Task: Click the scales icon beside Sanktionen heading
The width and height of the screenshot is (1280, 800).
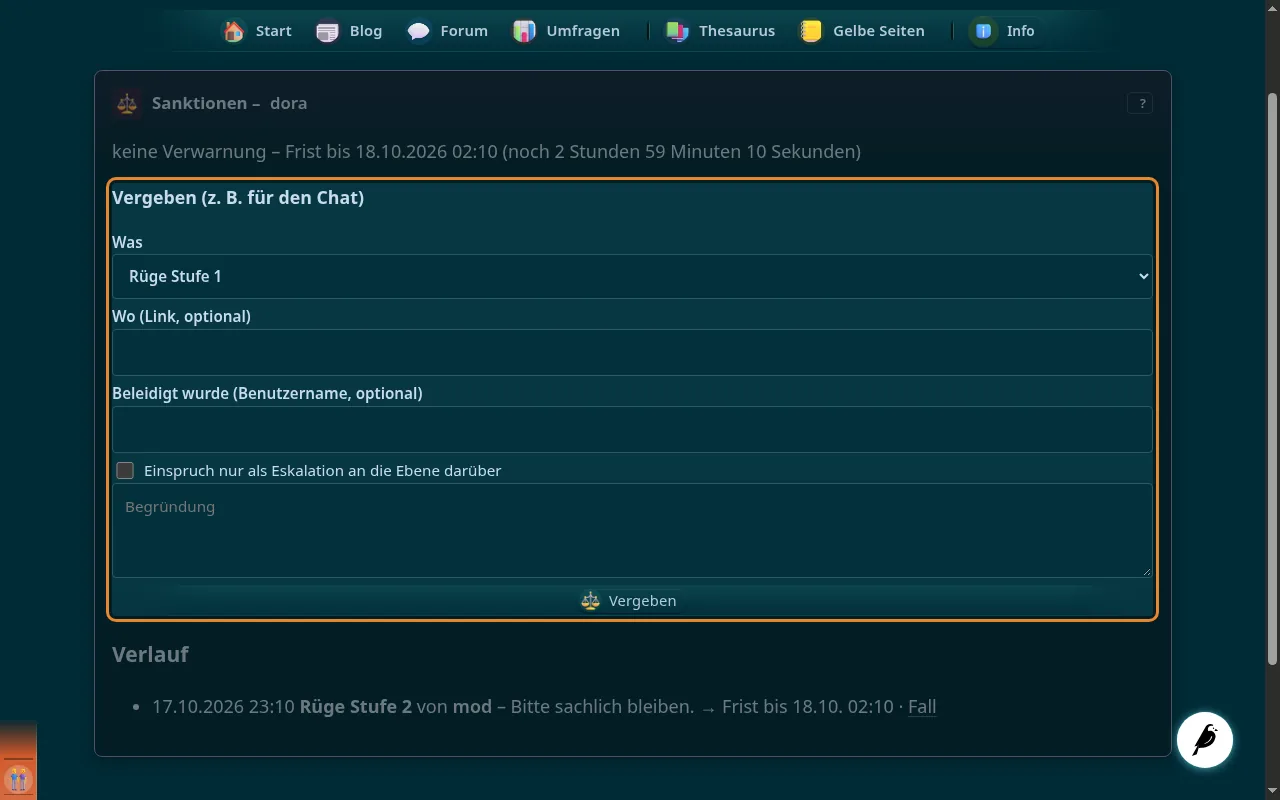Action: pos(127,103)
